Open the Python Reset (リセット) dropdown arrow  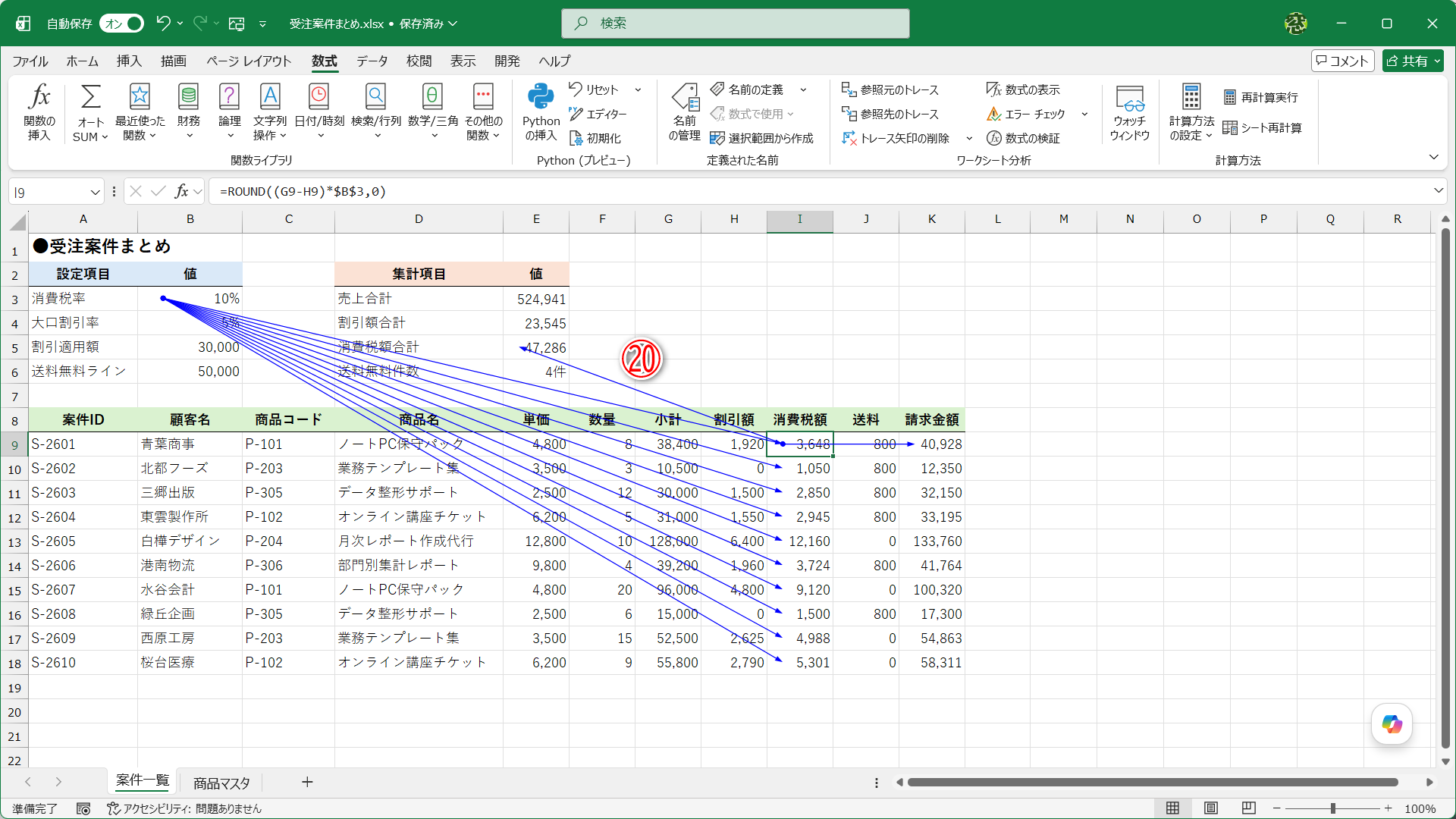pyautogui.click(x=639, y=89)
